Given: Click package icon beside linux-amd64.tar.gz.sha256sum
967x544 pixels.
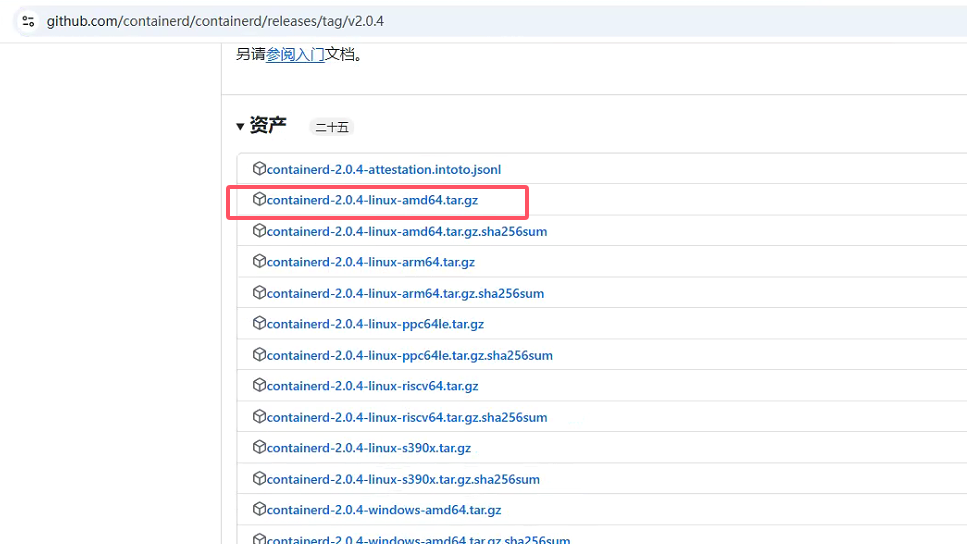Looking at the screenshot, I should pyautogui.click(x=259, y=231).
